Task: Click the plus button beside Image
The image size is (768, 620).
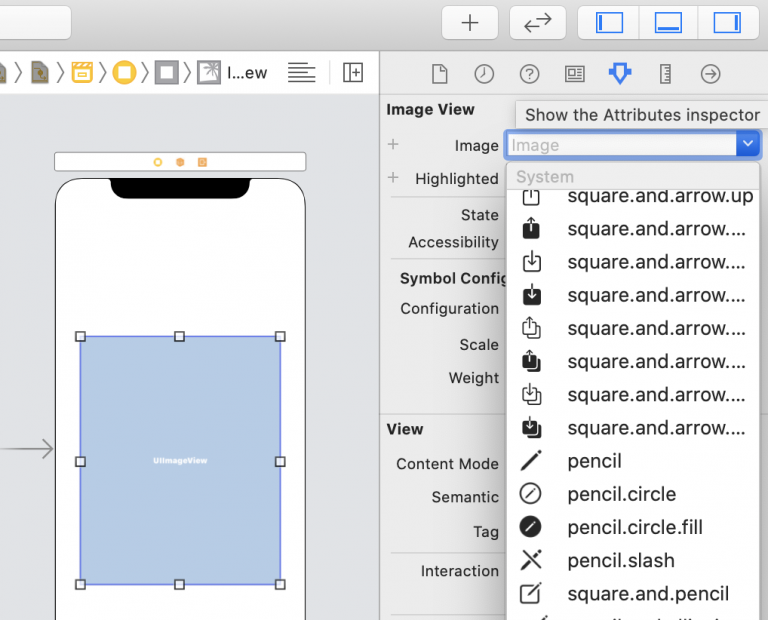Action: click(393, 145)
